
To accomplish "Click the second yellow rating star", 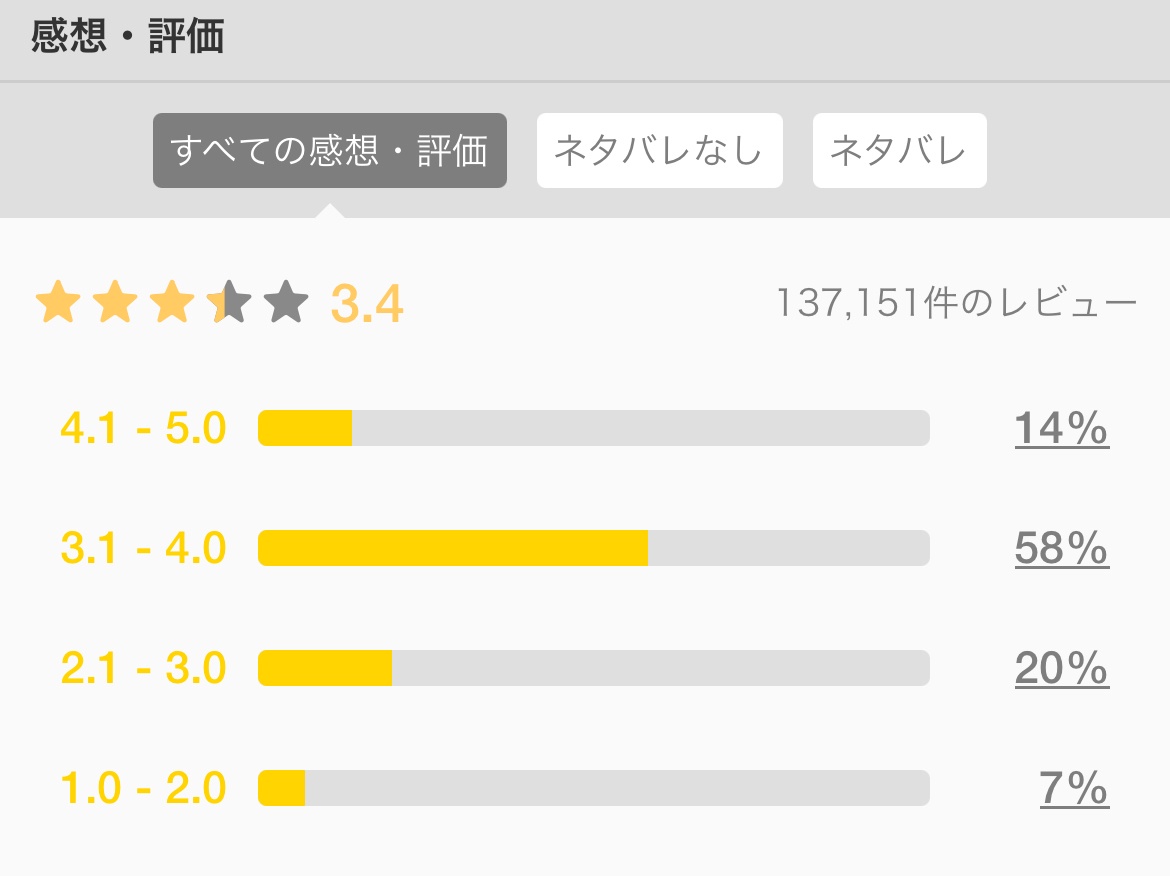I will coord(115,302).
